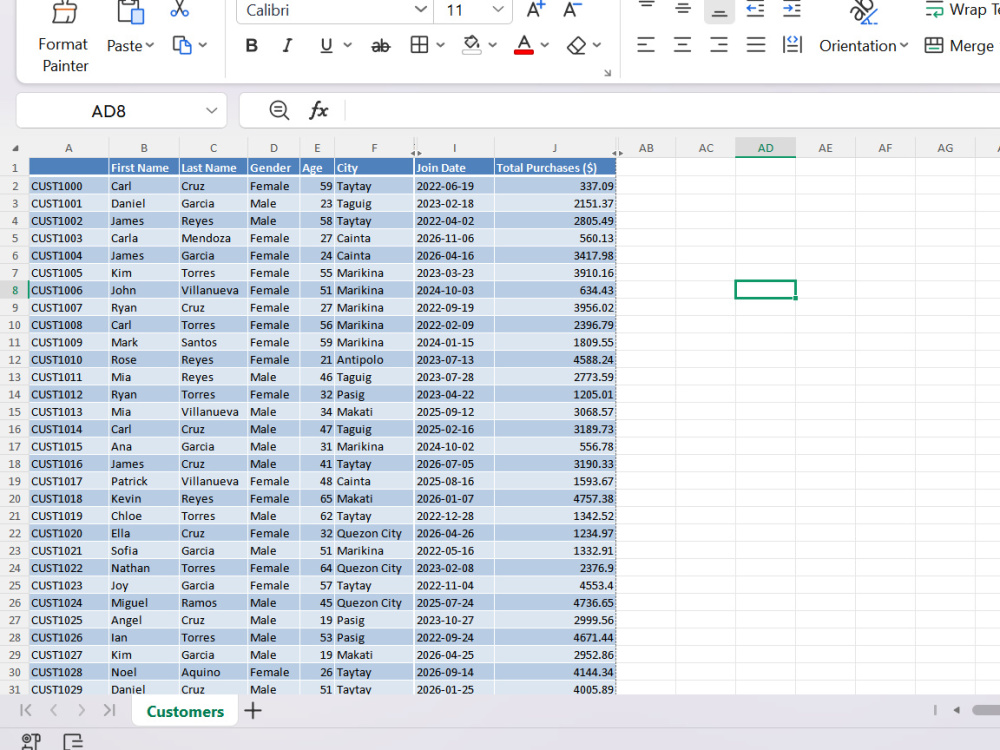Decrease indent

[x=755, y=8]
